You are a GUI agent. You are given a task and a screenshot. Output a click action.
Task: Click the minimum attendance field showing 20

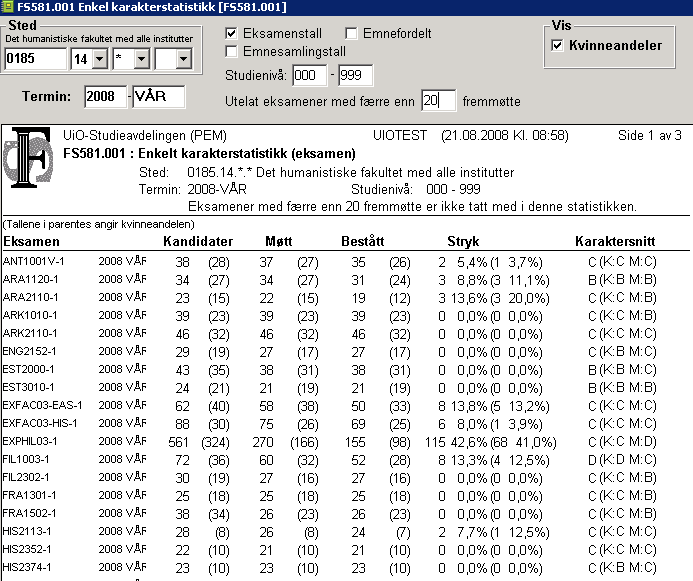click(438, 101)
